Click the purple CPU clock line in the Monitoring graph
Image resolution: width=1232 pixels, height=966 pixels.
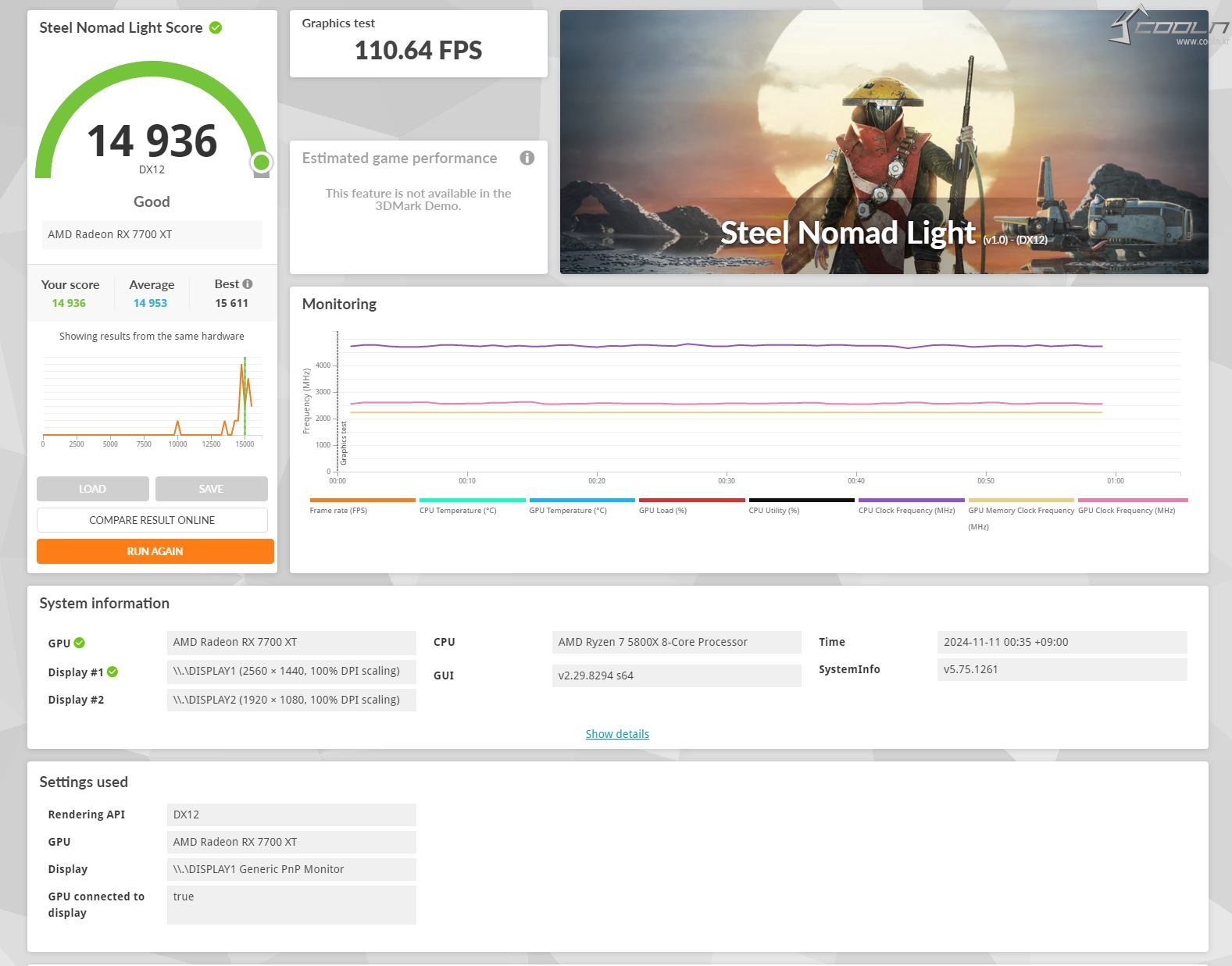pos(727,345)
